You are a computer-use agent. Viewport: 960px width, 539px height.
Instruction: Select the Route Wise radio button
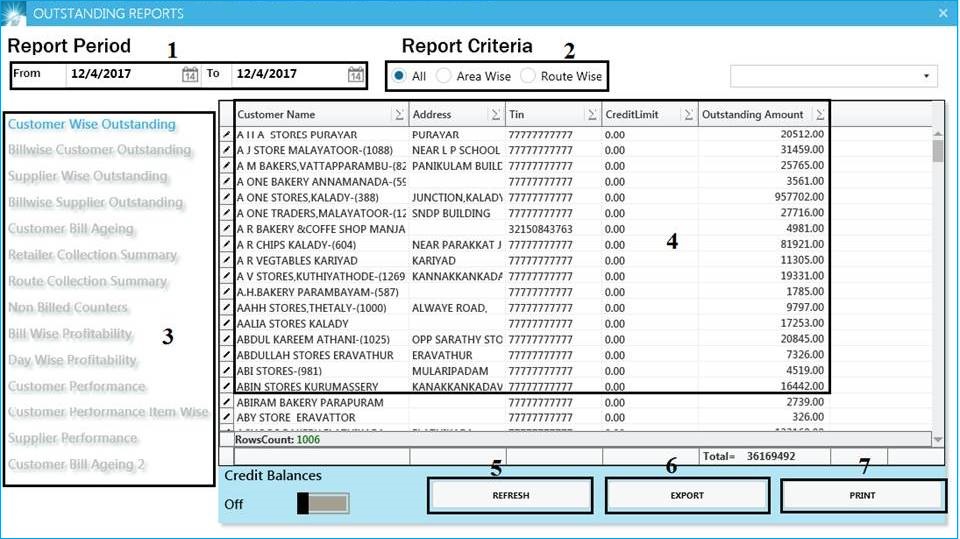(x=528, y=75)
